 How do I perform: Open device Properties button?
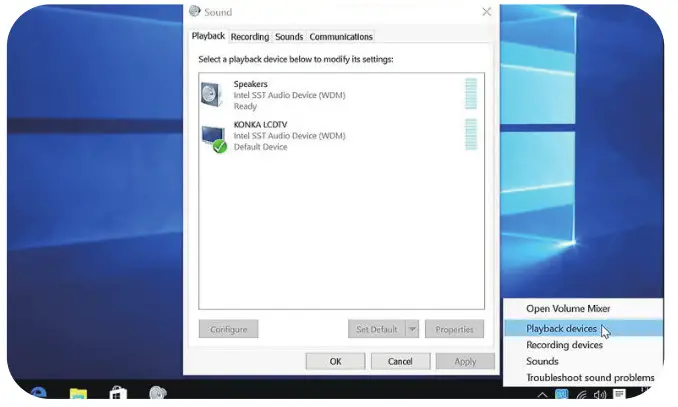[x=454, y=329]
